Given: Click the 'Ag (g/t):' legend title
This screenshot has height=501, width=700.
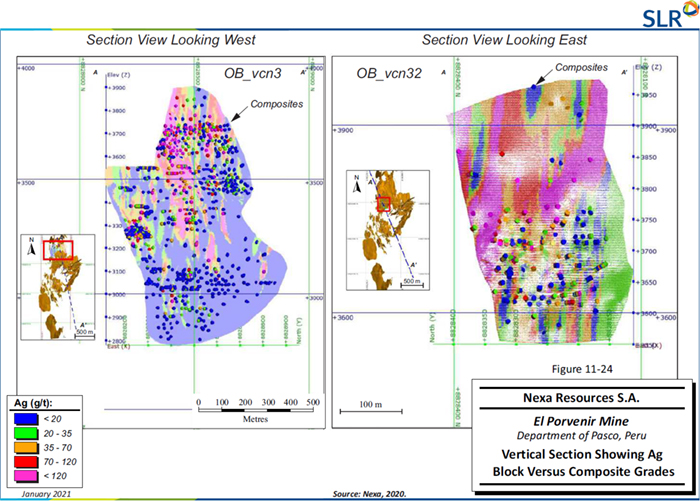Looking at the screenshot, I should [33, 403].
